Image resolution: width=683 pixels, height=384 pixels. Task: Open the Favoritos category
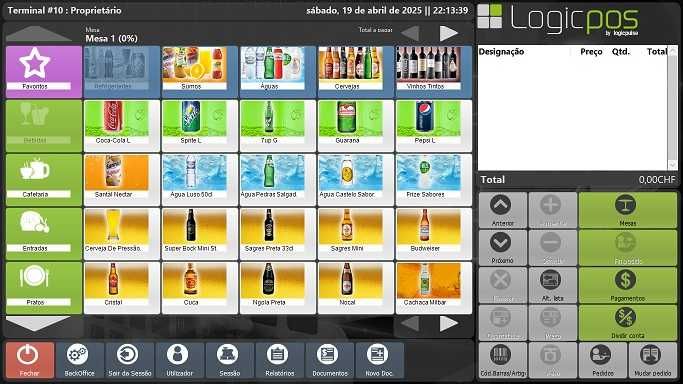44,72
